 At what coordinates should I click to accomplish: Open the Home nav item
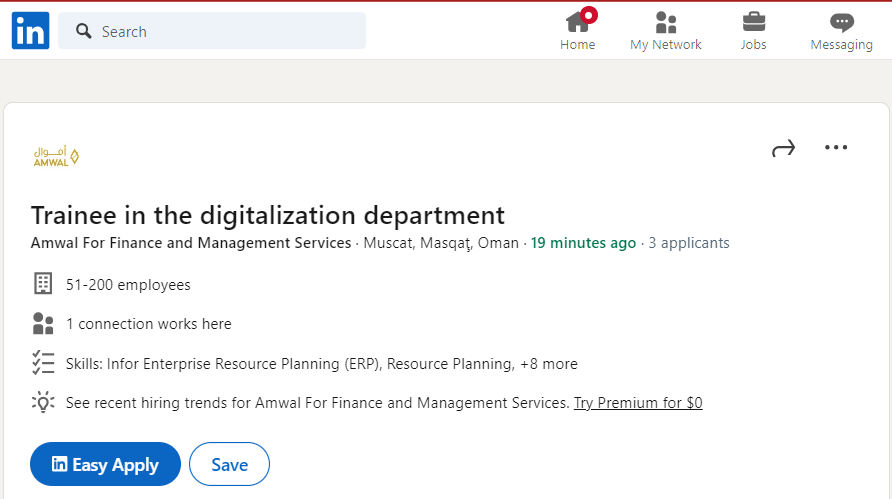[578, 31]
